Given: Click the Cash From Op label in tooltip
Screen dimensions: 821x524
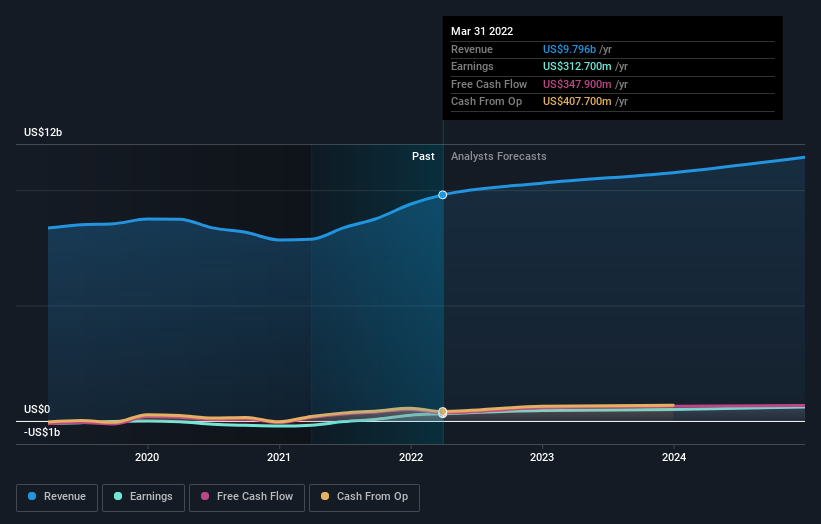Looking at the screenshot, I should 486,102.
